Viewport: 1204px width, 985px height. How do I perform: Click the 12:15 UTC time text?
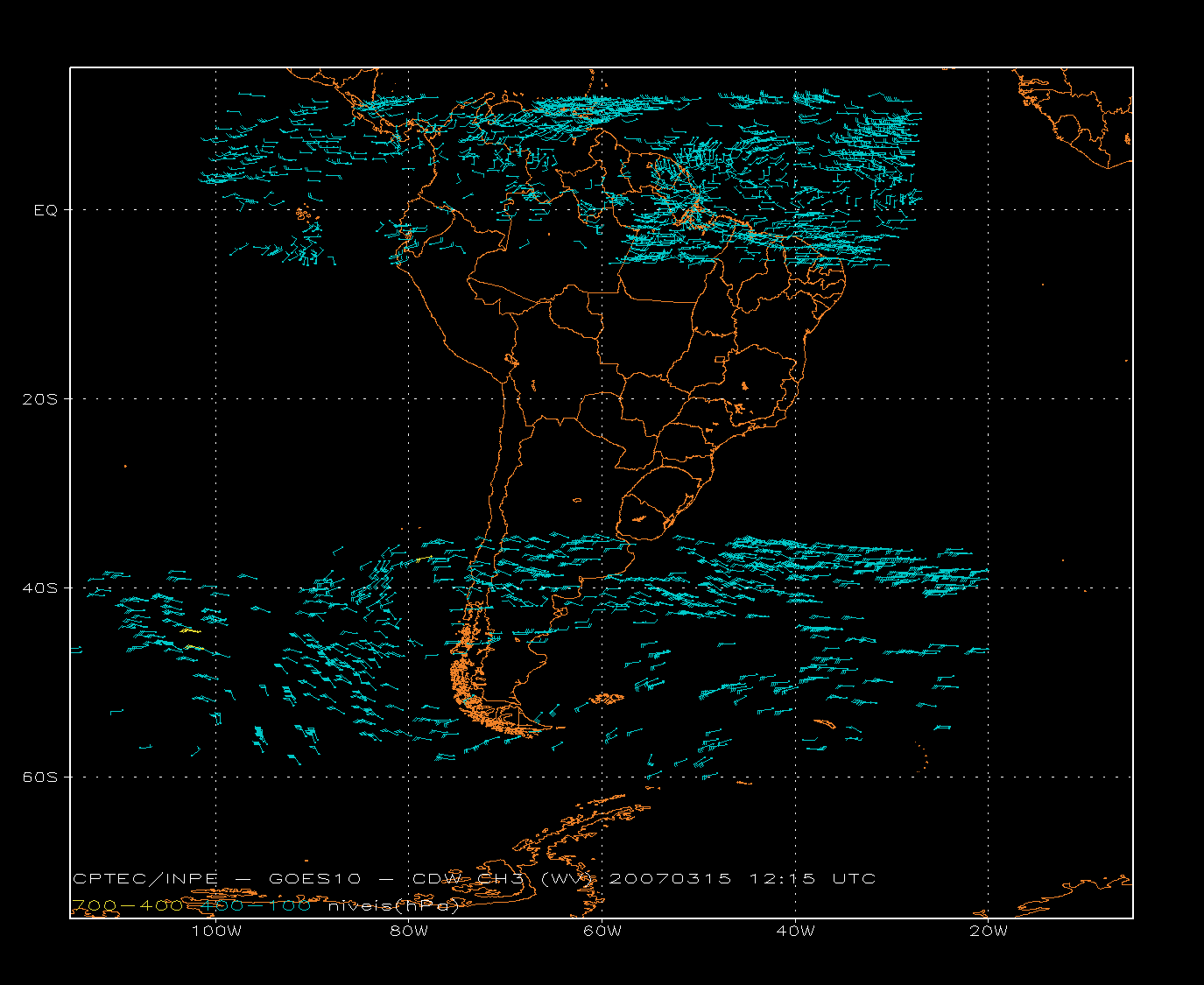812,878
